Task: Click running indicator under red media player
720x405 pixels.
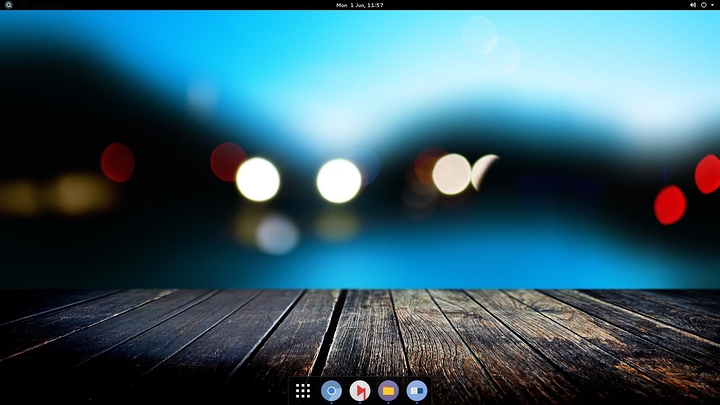Action: coord(360,402)
